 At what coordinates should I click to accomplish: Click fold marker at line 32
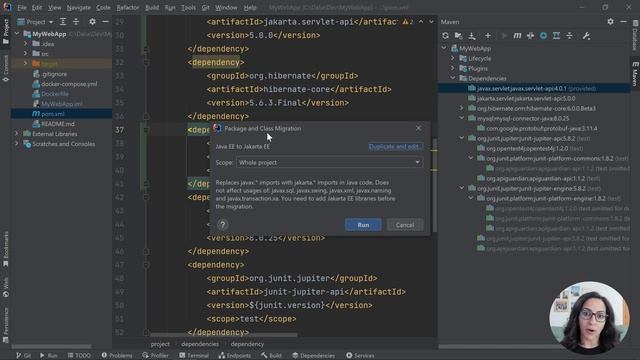(146, 62)
